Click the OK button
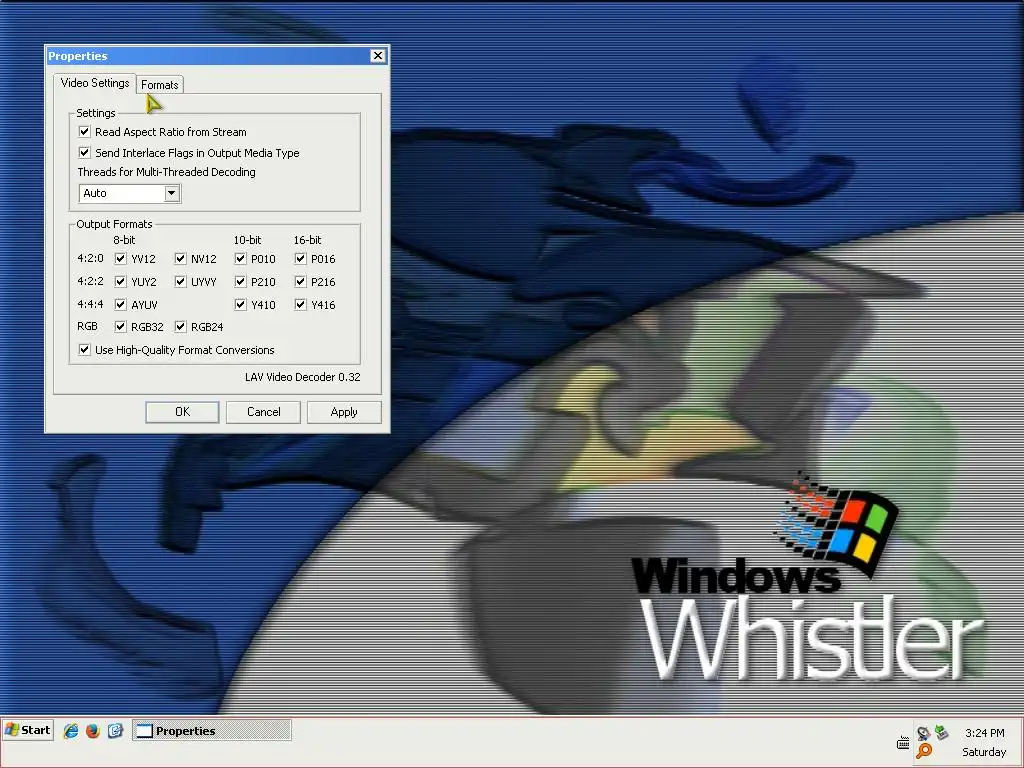 coord(182,412)
